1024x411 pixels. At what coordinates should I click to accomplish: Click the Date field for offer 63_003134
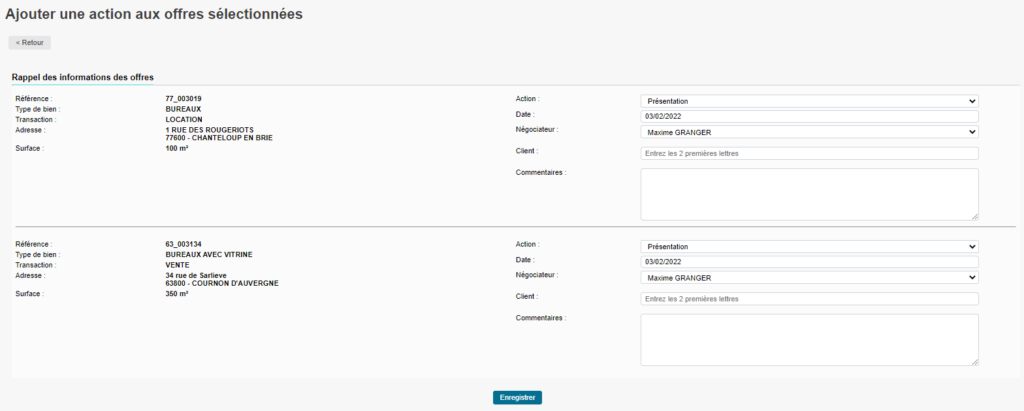click(x=808, y=262)
